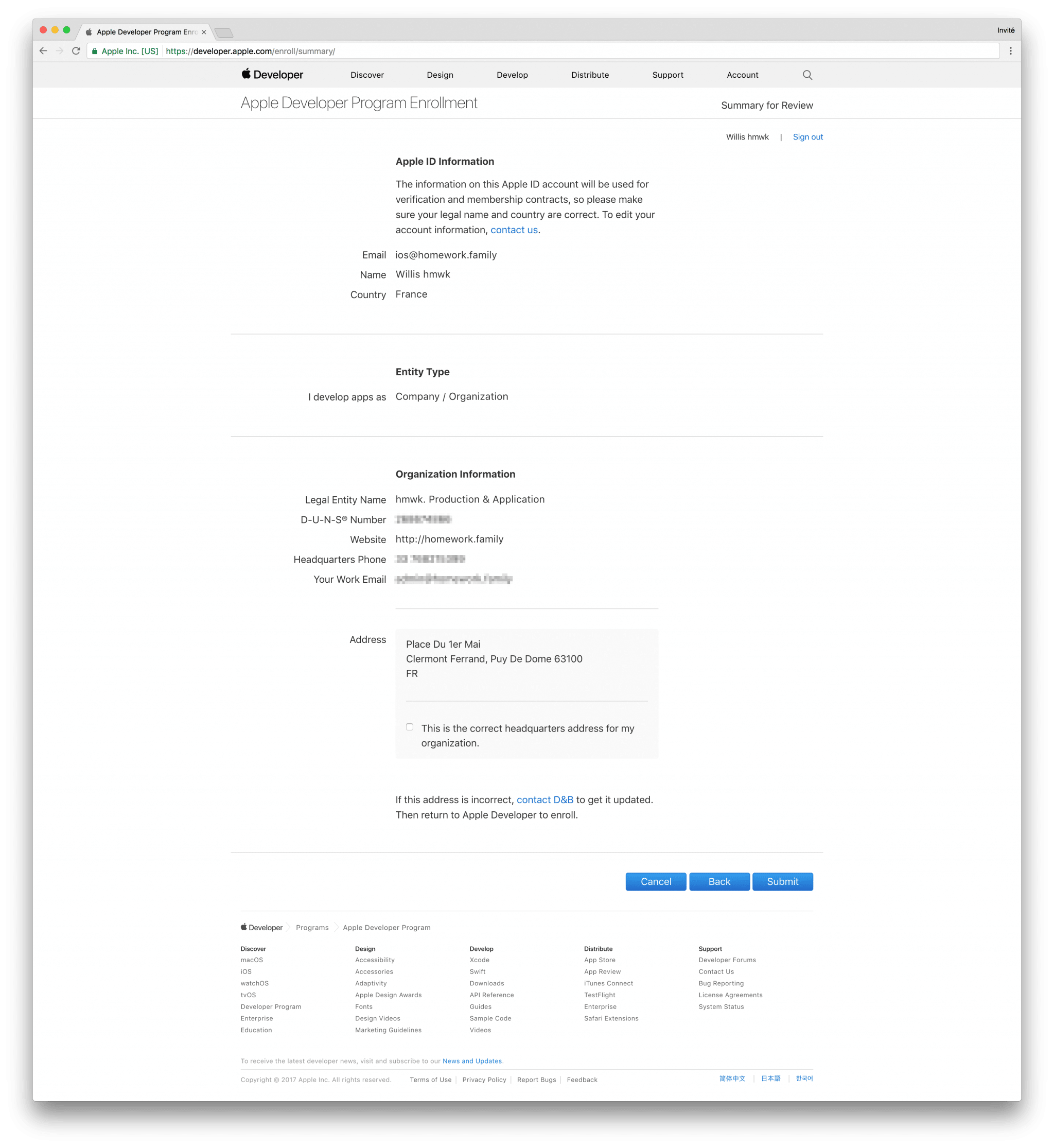Open App Store footer link
Screen dimensions: 1054x1148
(x=600, y=960)
